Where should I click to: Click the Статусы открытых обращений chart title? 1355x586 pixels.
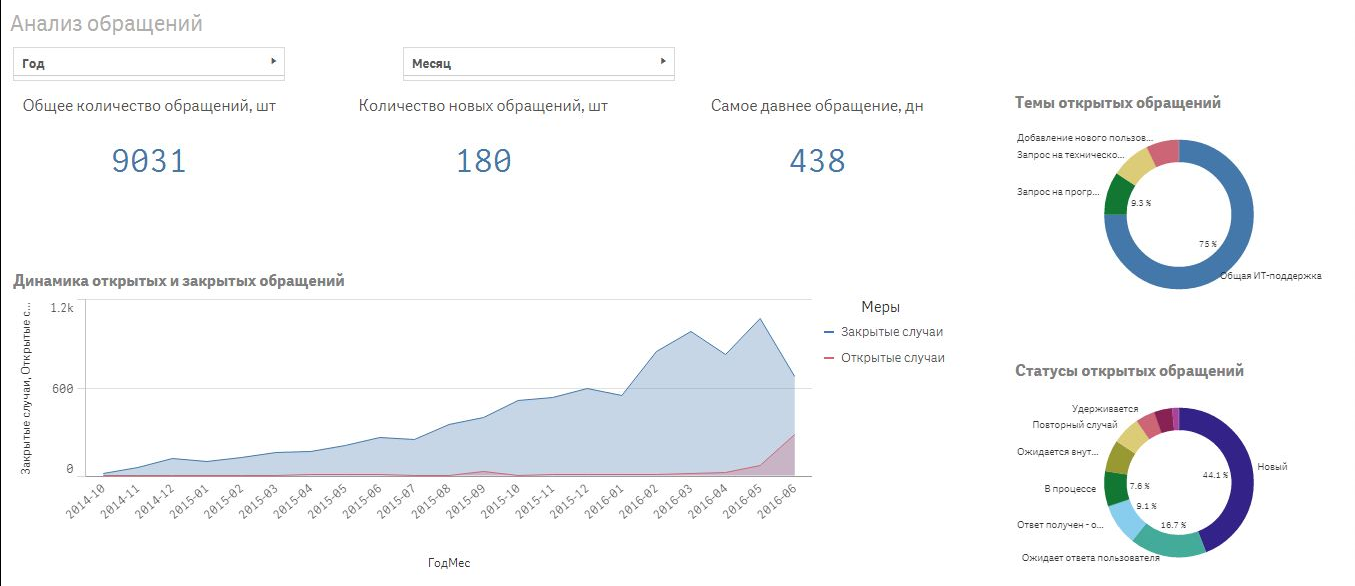pos(1129,371)
